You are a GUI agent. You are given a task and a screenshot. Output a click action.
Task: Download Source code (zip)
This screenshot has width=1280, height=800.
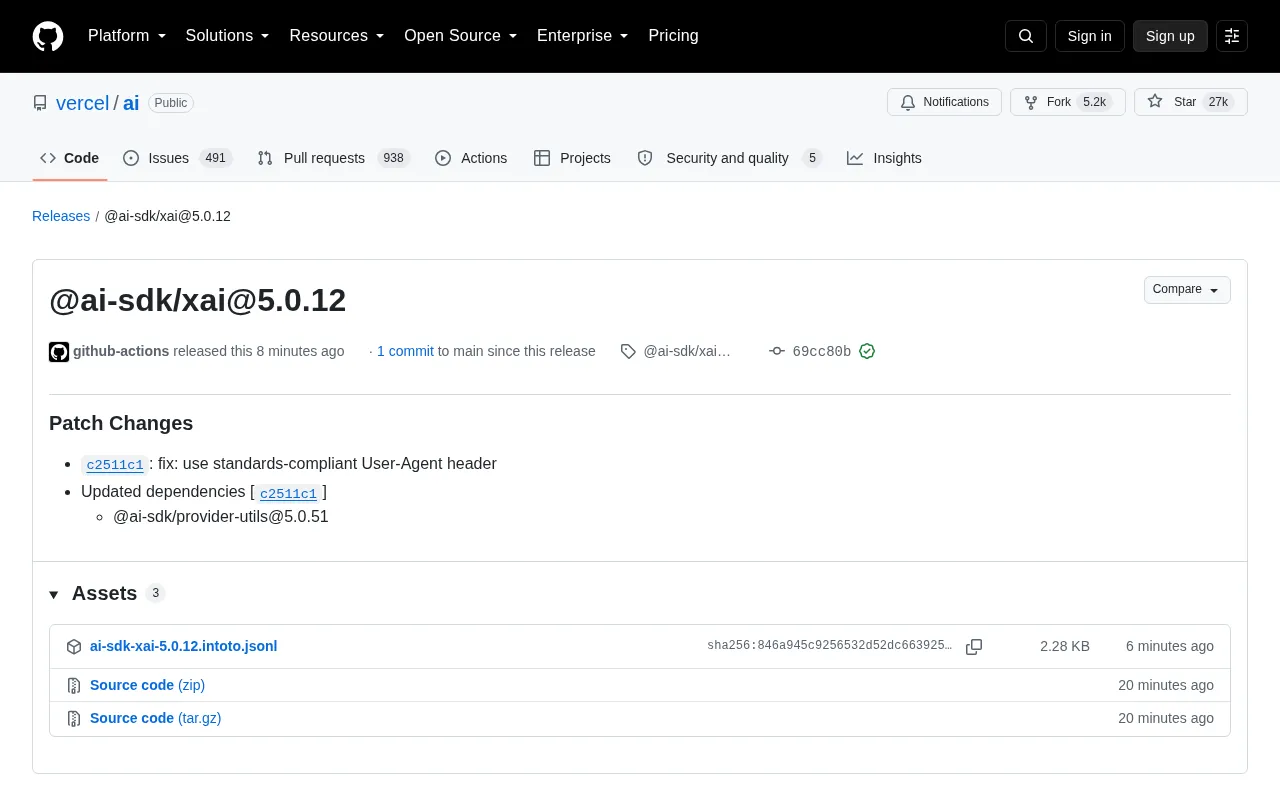[x=147, y=685]
